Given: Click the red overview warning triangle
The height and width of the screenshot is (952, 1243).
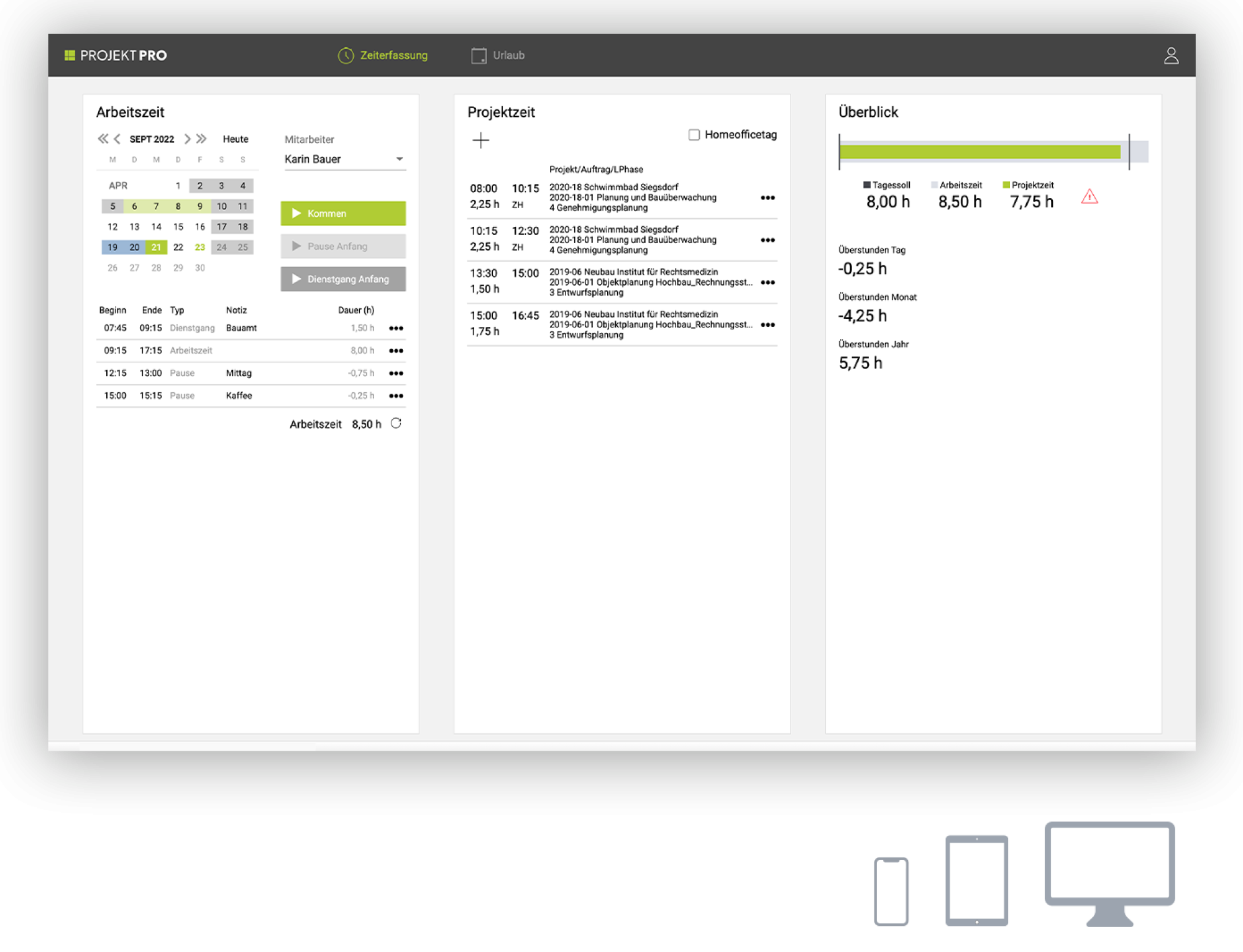Looking at the screenshot, I should click(1089, 198).
